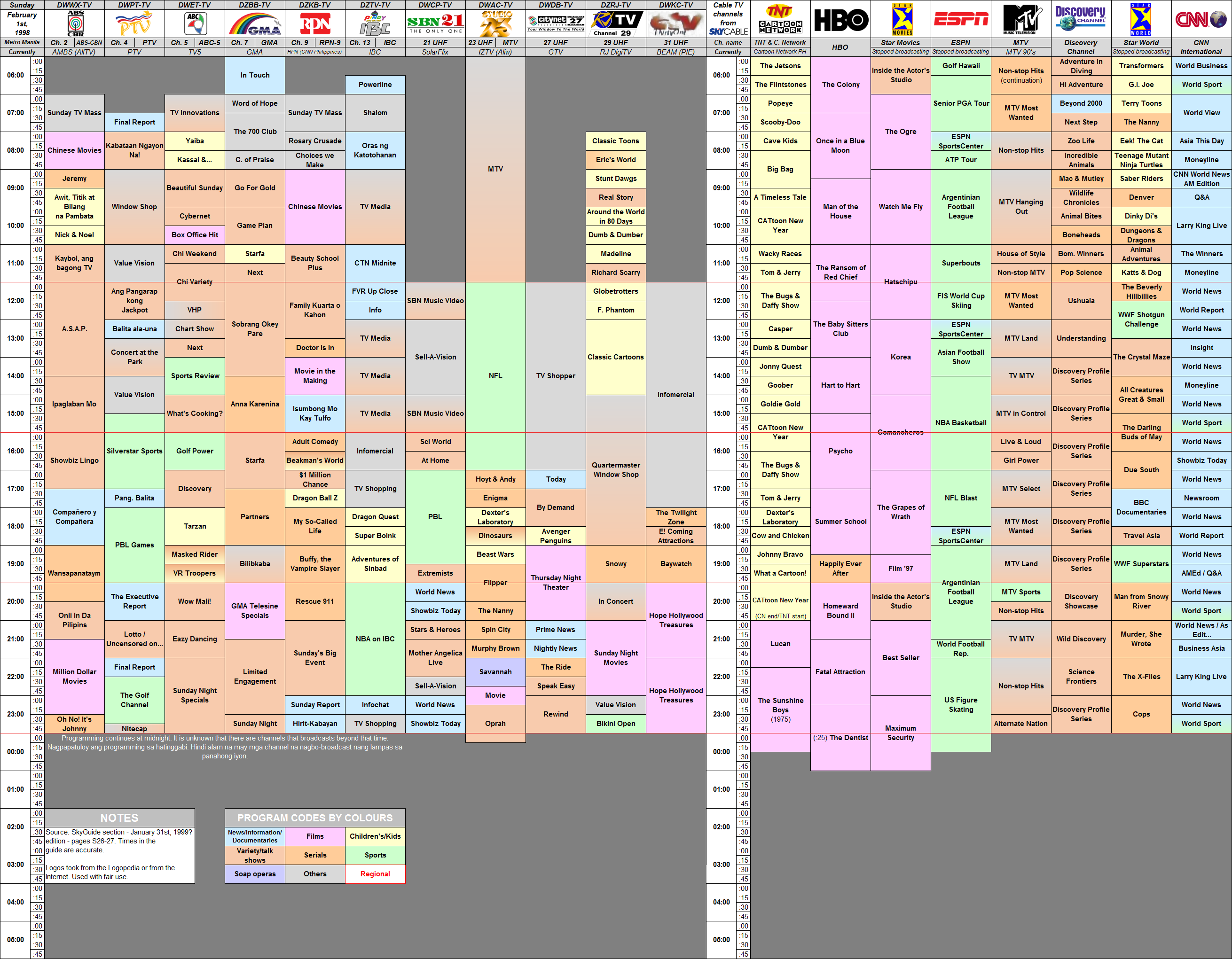Screen dimensions: 1232x959
Task: Click the Thursday Night Theater cell
Action: point(556,582)
